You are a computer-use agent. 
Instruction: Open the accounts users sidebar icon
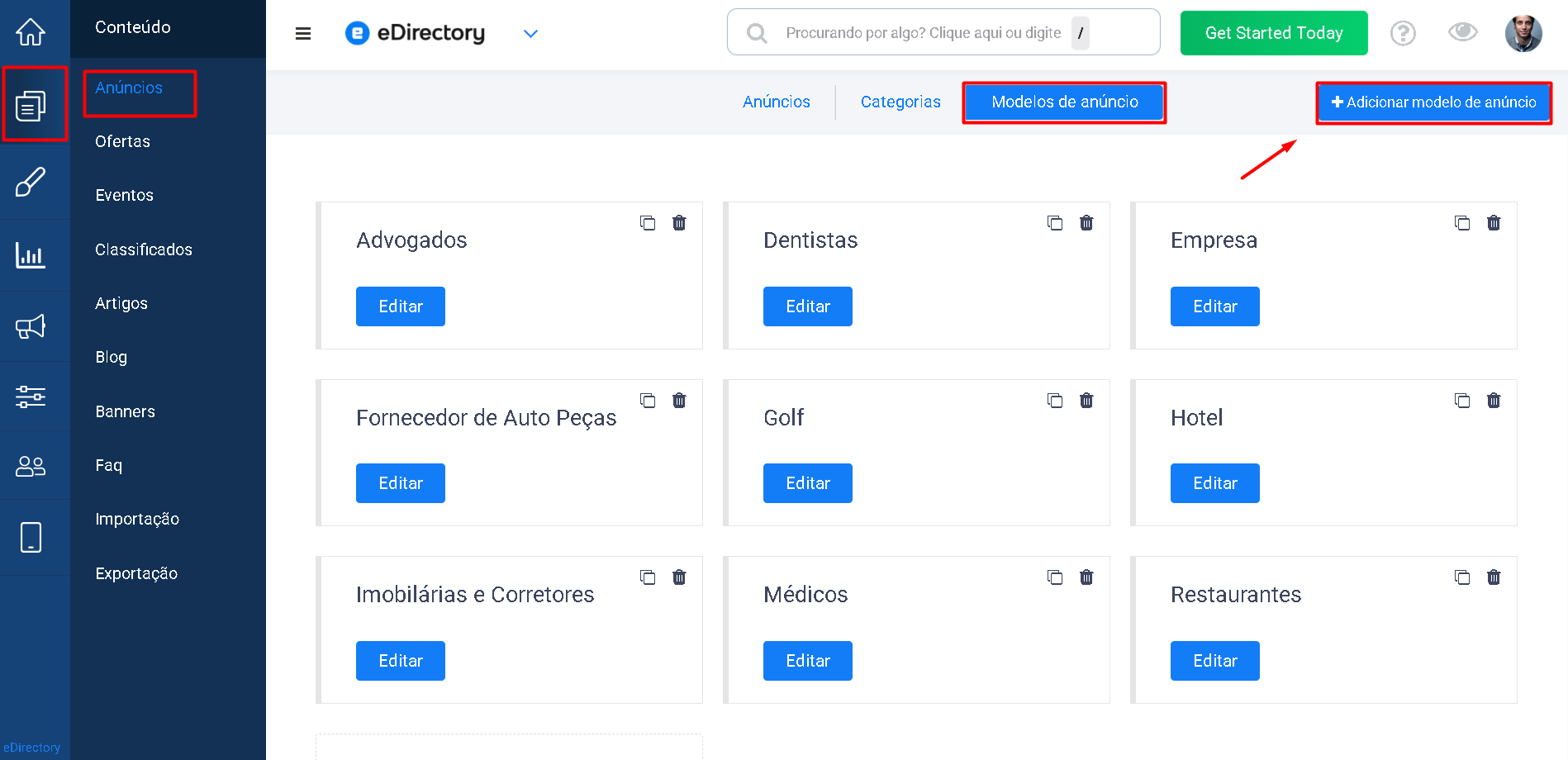click(31, 466)
